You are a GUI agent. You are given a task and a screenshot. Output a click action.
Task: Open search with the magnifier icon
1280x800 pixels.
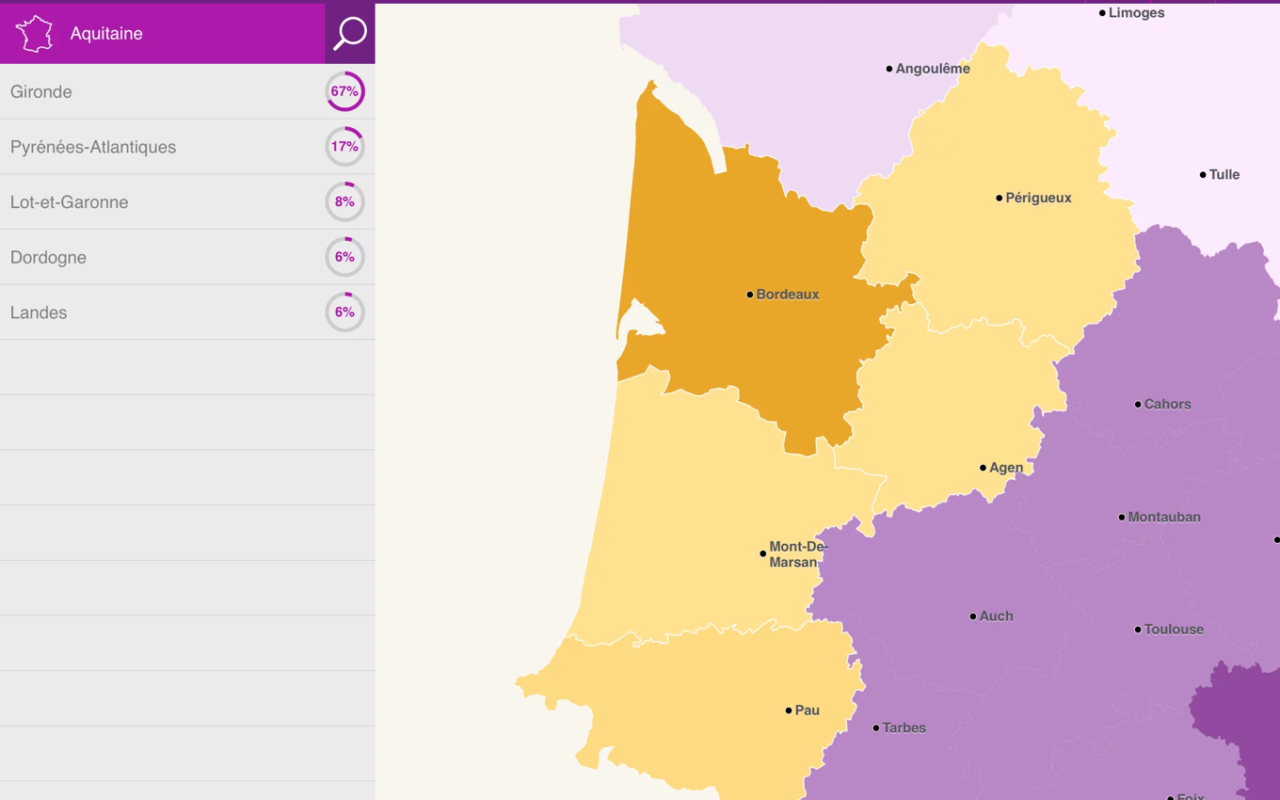[350, 33]
